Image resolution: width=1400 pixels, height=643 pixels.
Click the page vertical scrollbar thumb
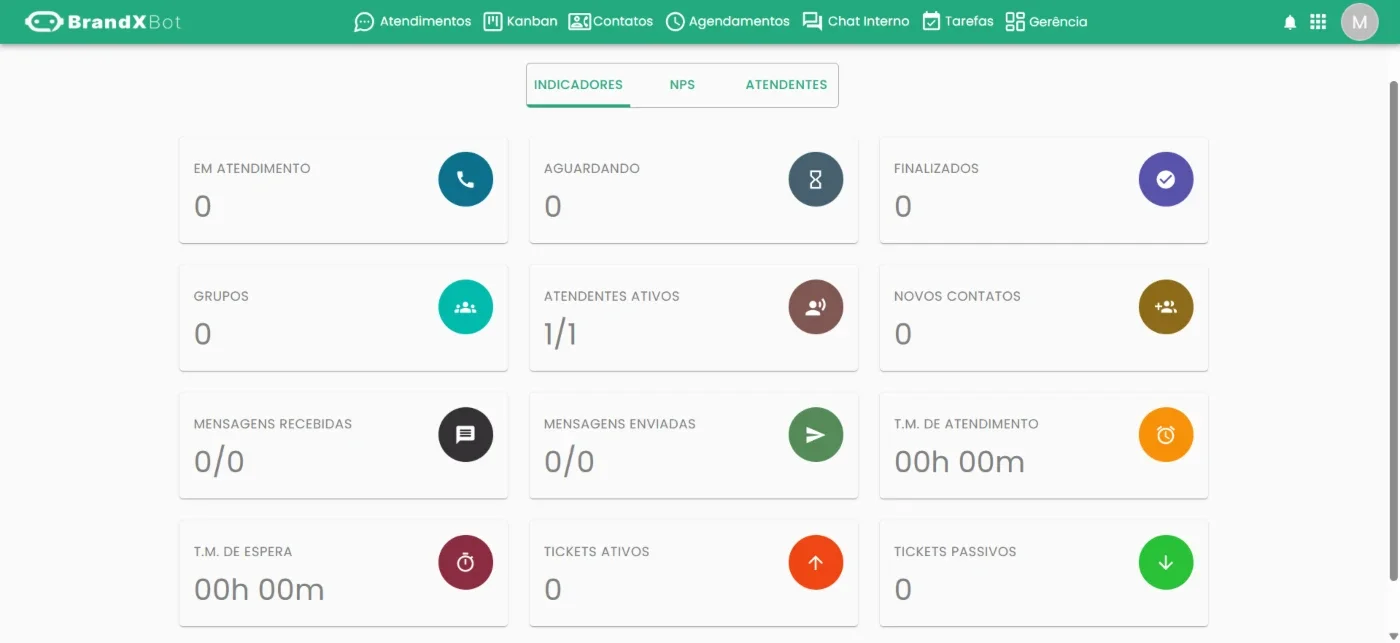(1394, 330)
